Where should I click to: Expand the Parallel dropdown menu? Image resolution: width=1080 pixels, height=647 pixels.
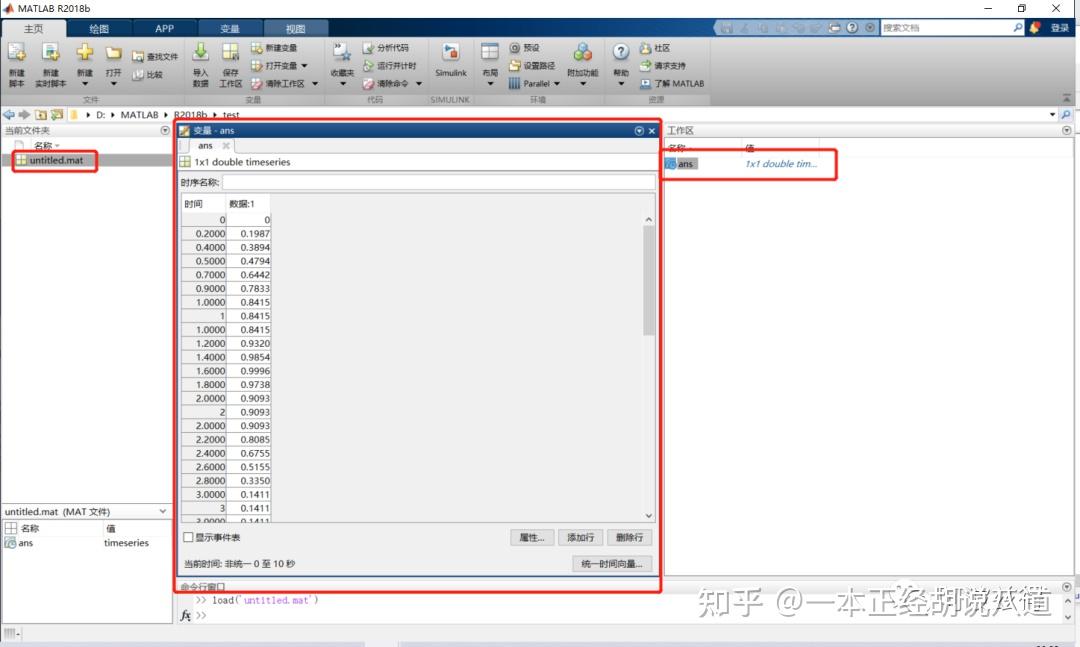click(557, 83)
